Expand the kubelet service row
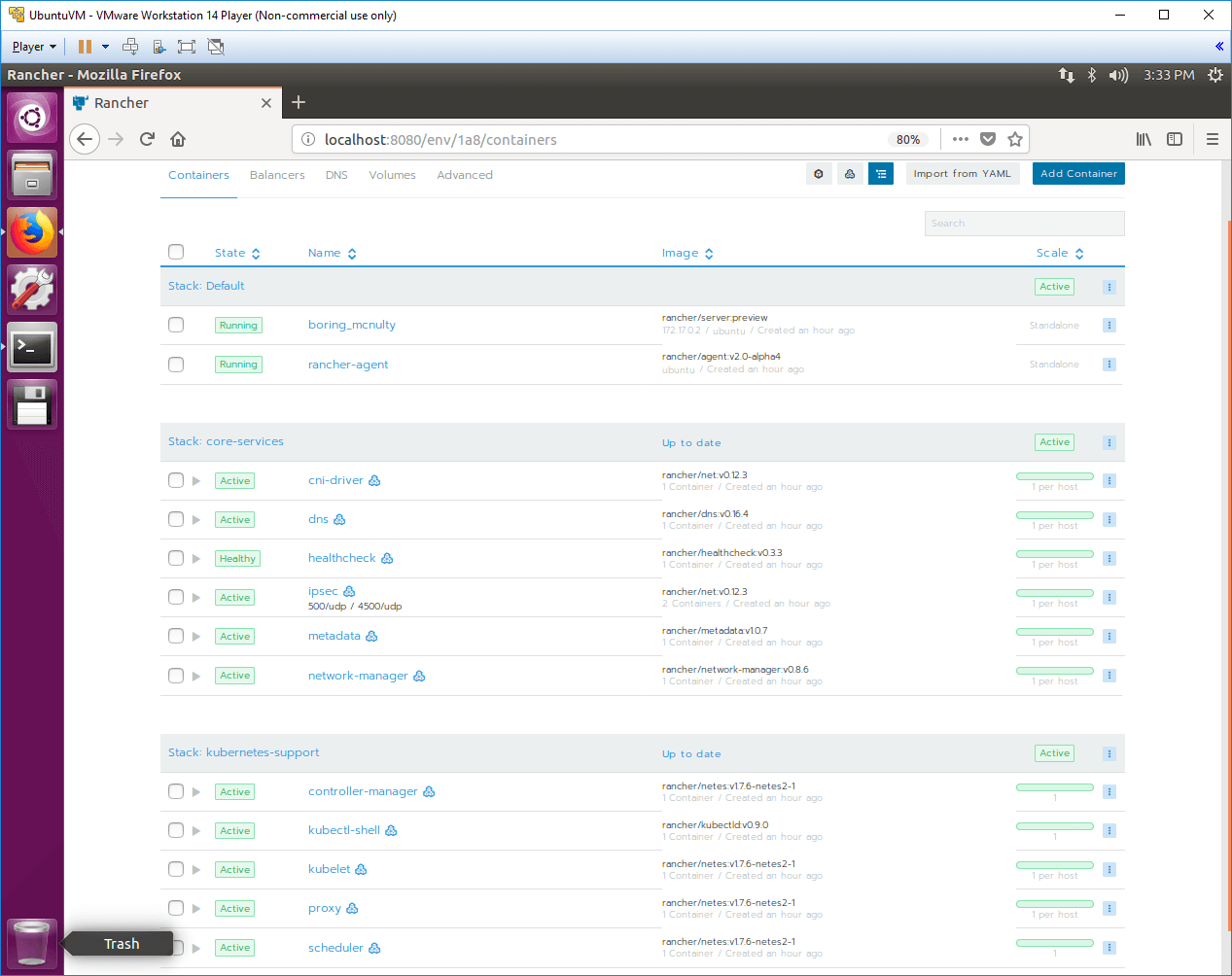The height and width of the screenshot is (976, 1232). (196, 870)
